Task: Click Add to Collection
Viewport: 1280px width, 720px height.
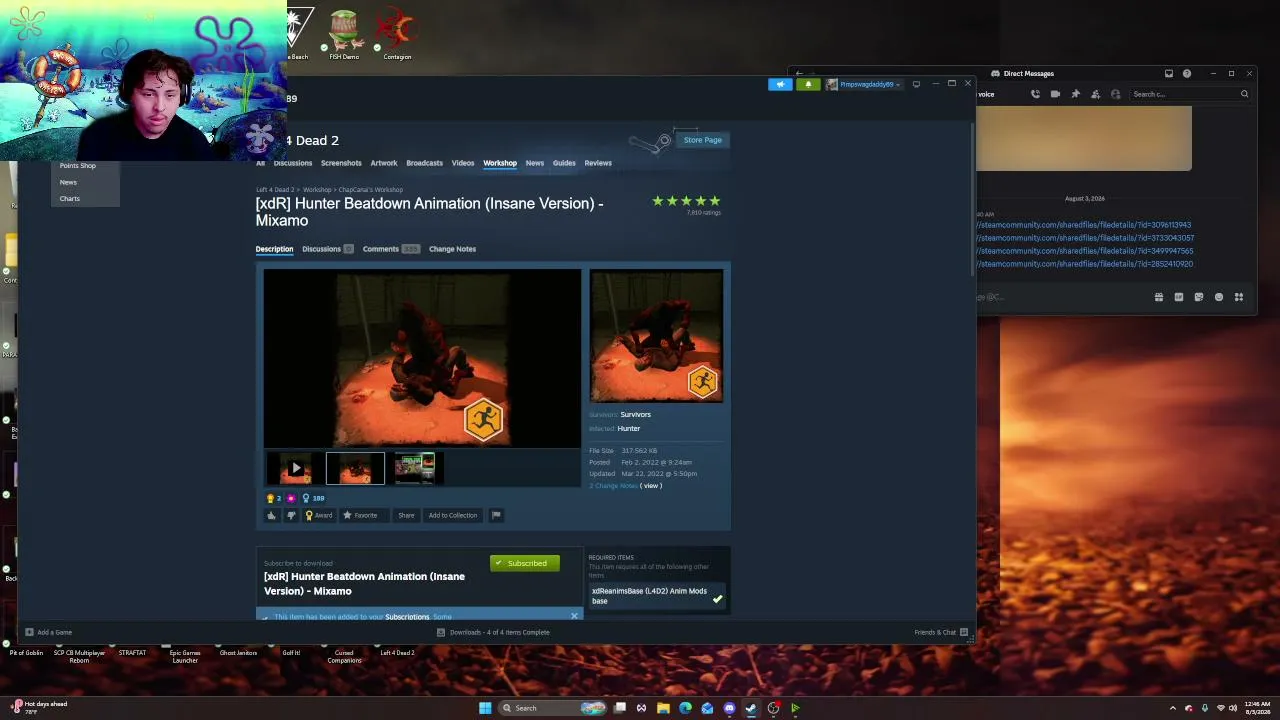Action: click(453, 515)
